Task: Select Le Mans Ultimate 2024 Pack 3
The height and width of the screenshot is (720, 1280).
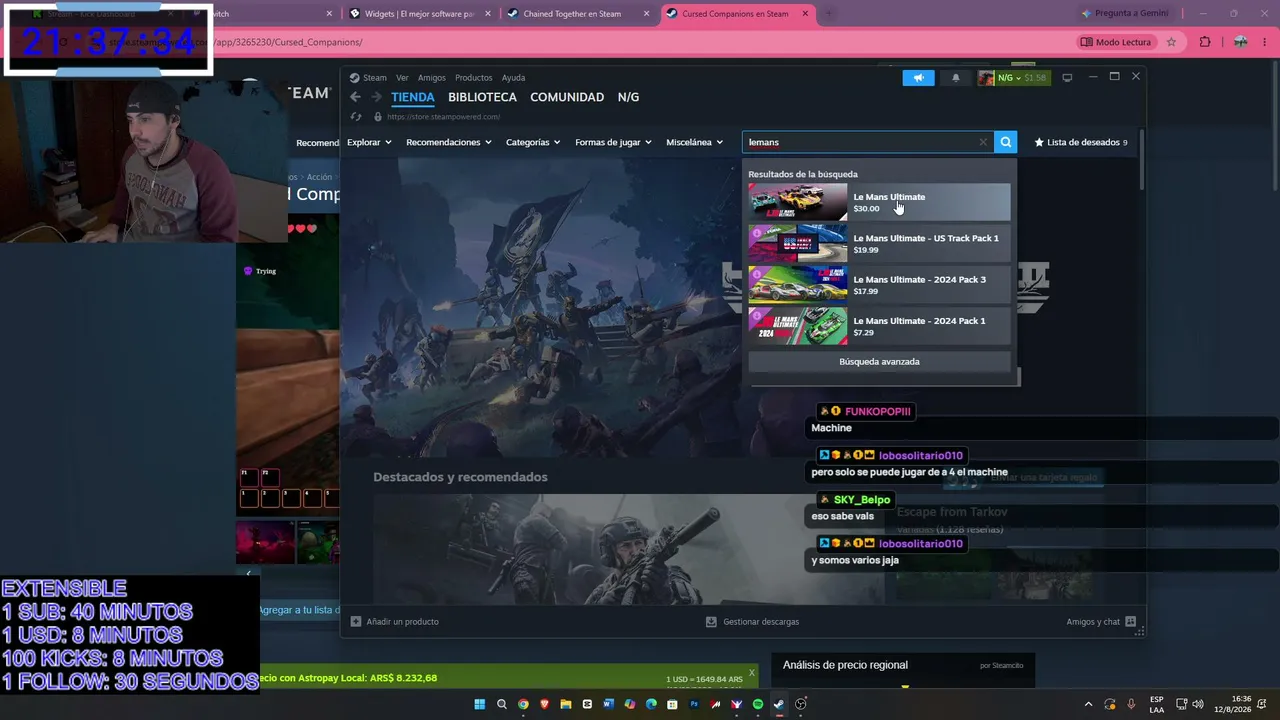Action: tap(879, 285)
